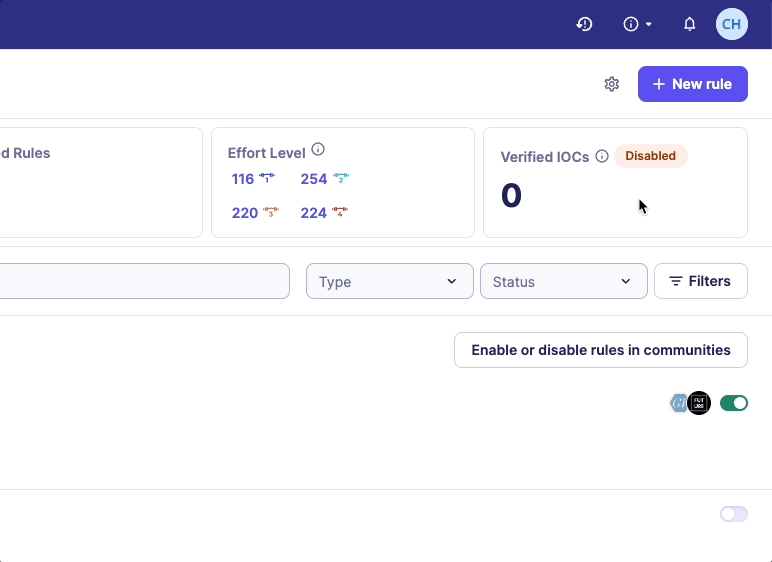Open rules settings gear icon
Screen dimensions: 772x562
[x=612, y=84]
